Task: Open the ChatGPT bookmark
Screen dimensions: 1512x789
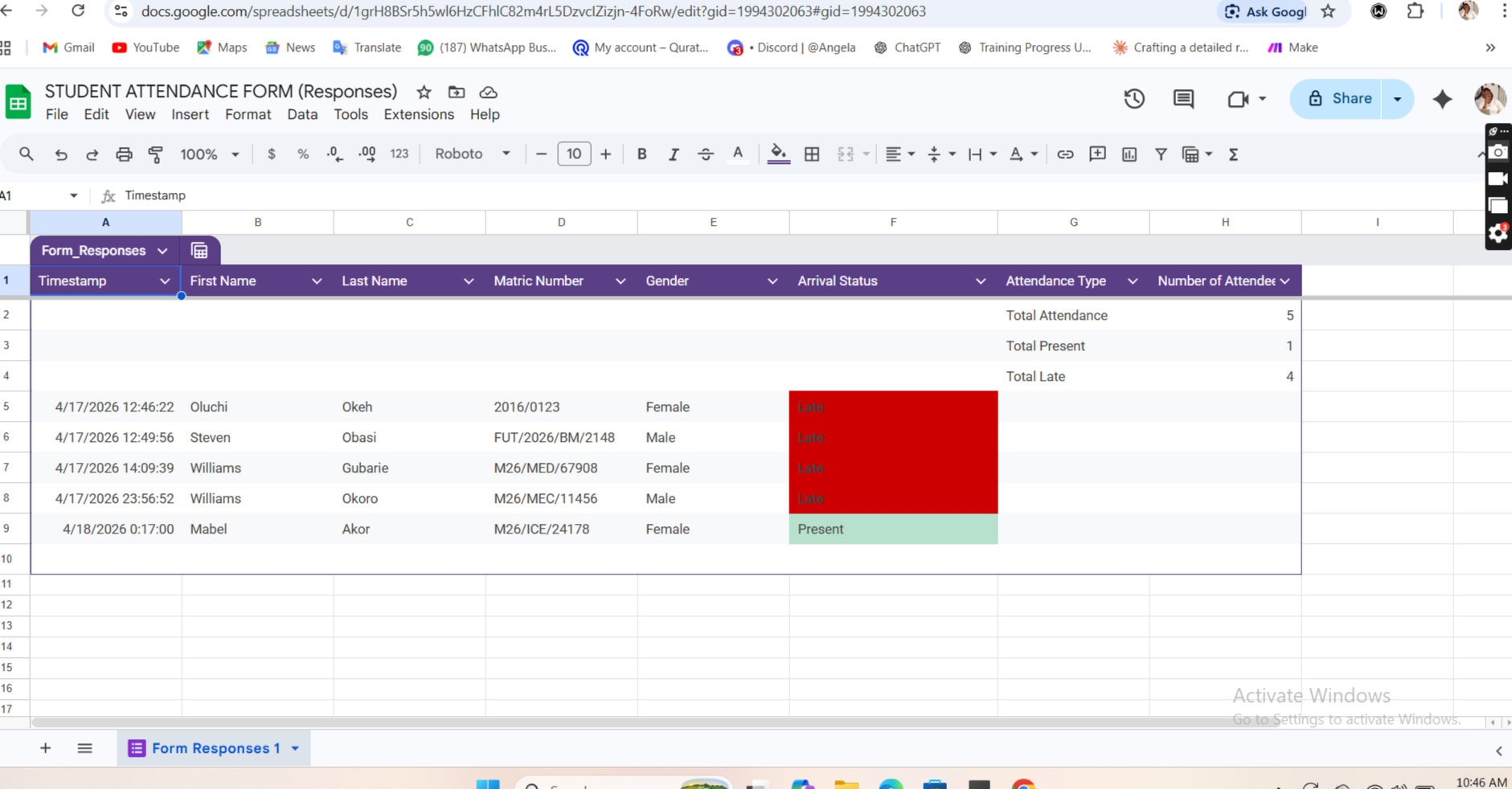Action: coord(908,47)
